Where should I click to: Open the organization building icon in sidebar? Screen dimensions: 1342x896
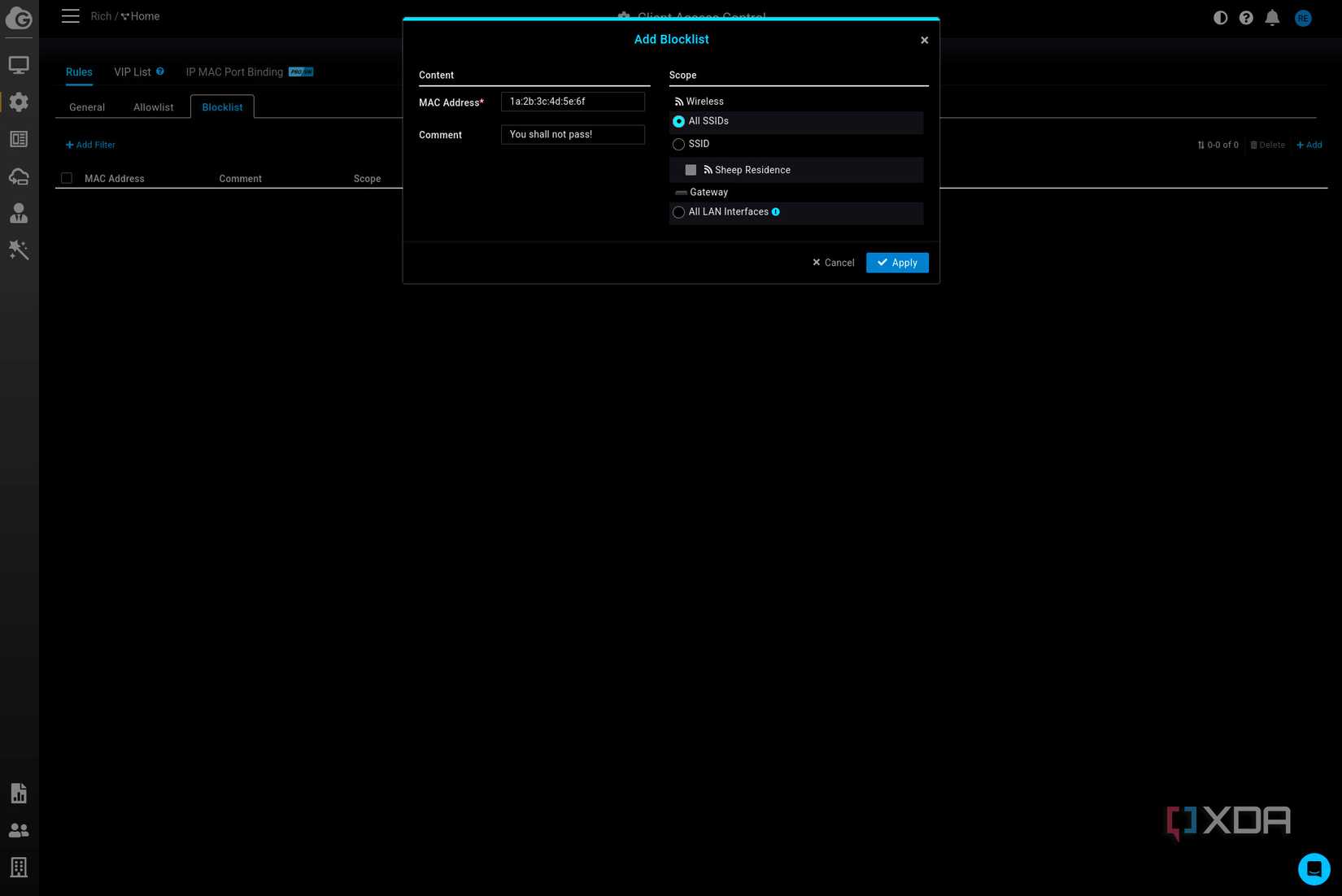pos(20,868)
